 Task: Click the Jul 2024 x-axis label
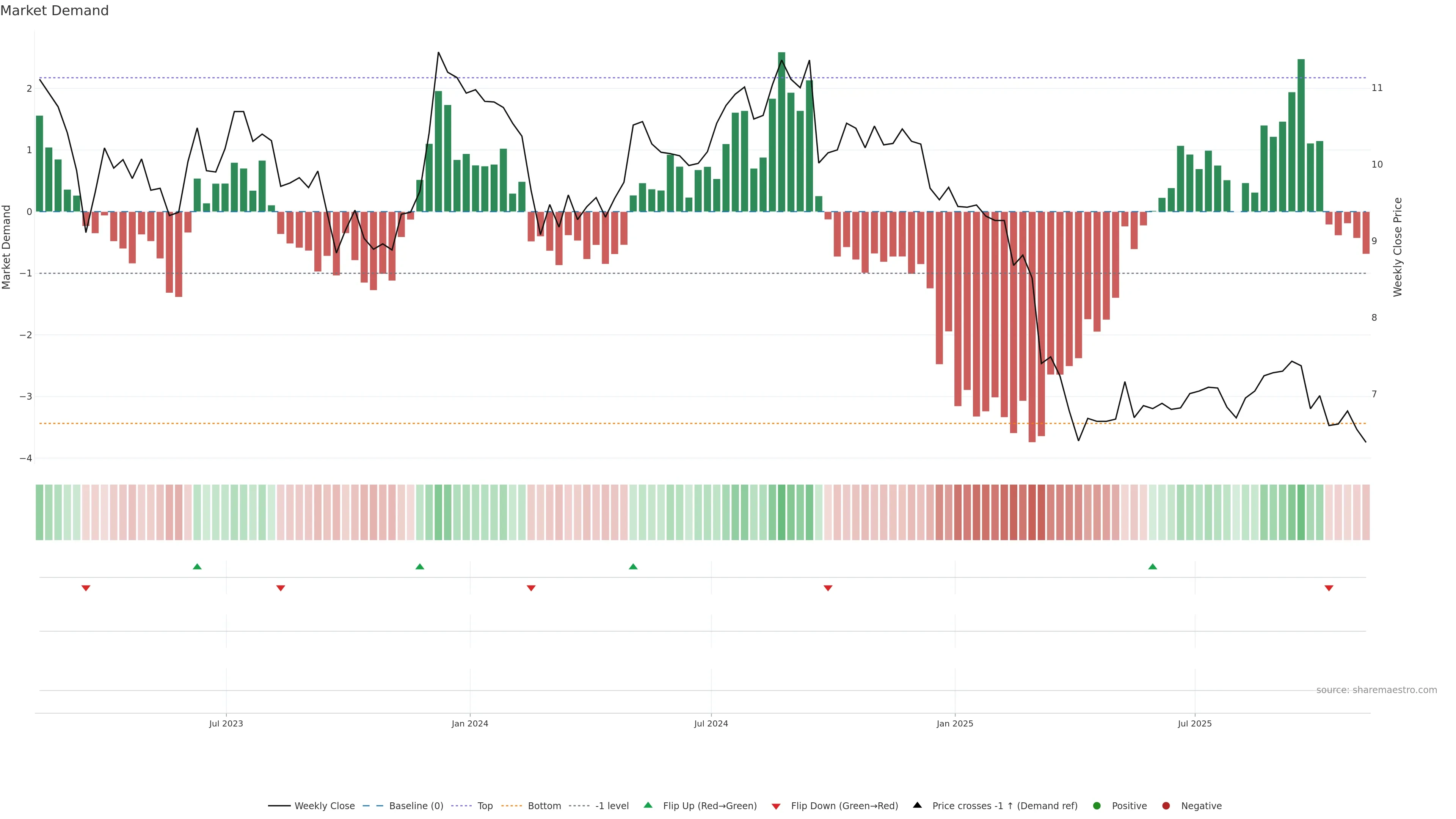pos(711,723)
